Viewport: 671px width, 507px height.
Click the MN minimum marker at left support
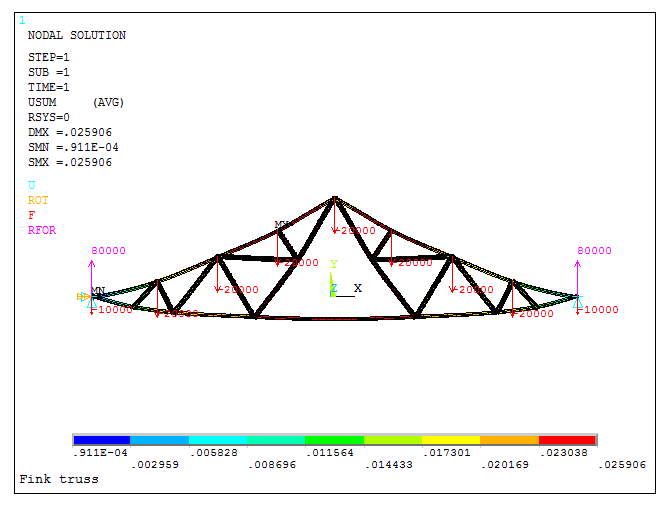98,291
